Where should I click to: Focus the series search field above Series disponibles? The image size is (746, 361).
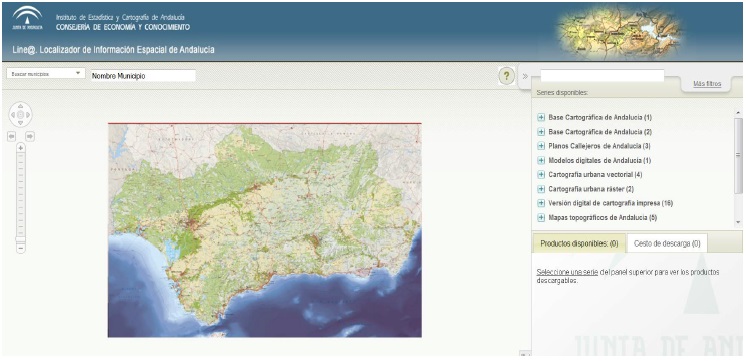[x=602, y=75]
